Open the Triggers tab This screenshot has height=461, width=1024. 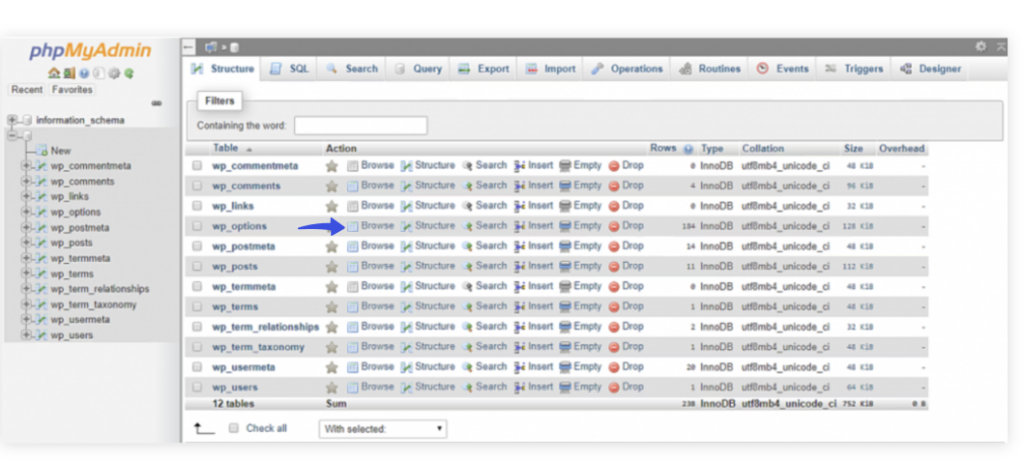click(x=854, y=69)
